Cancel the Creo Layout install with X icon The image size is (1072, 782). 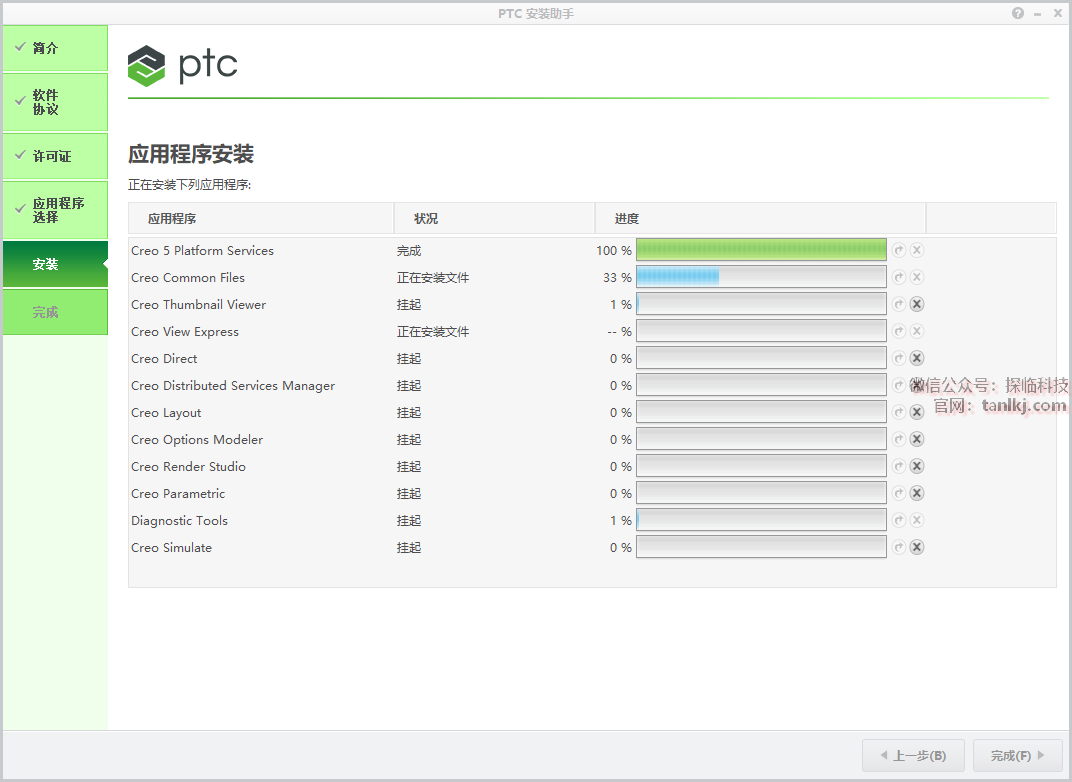tap(917, 412)
